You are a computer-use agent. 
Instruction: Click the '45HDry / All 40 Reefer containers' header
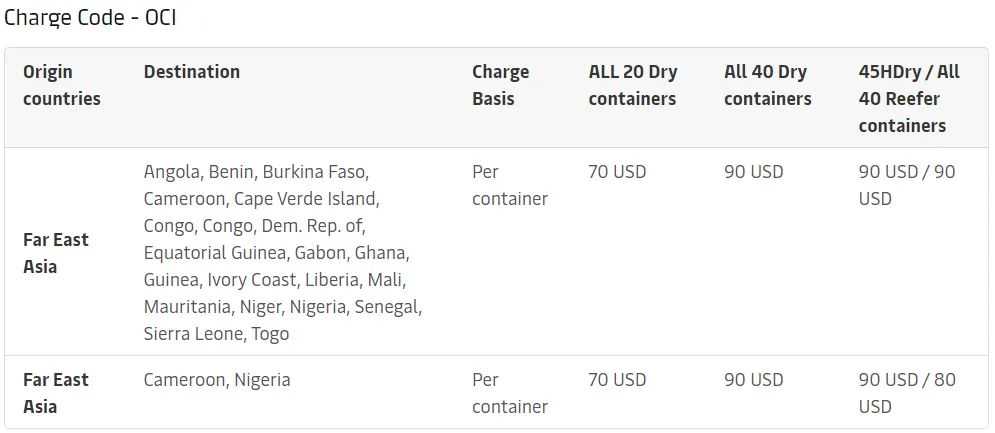coord(909,98)
